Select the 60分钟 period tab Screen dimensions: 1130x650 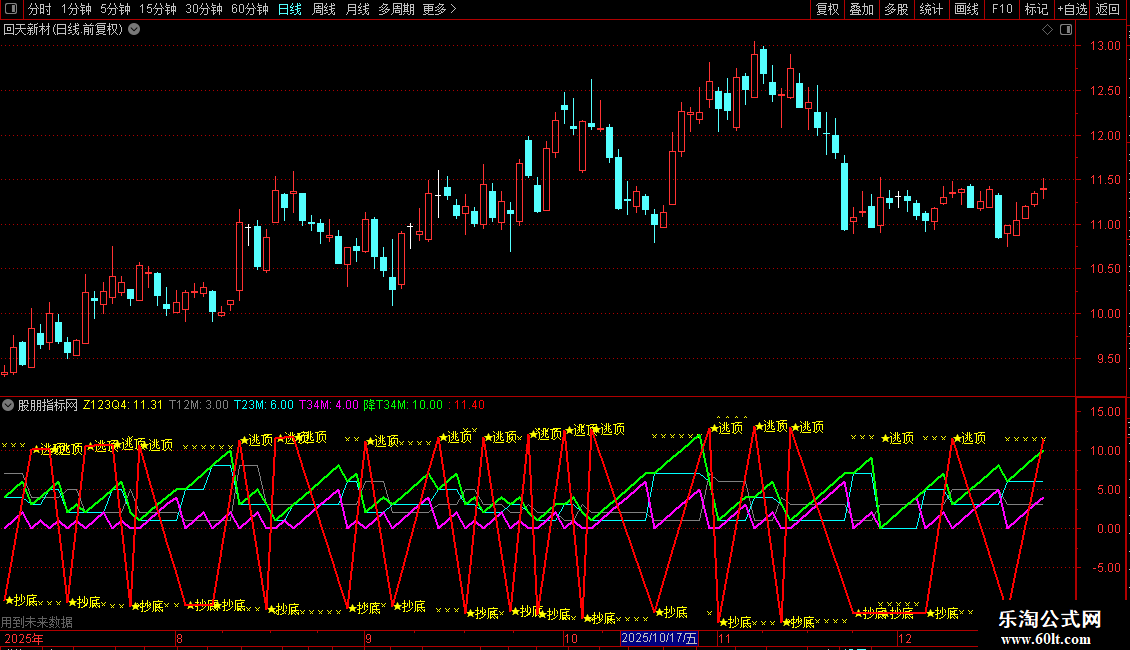point(249,9)
